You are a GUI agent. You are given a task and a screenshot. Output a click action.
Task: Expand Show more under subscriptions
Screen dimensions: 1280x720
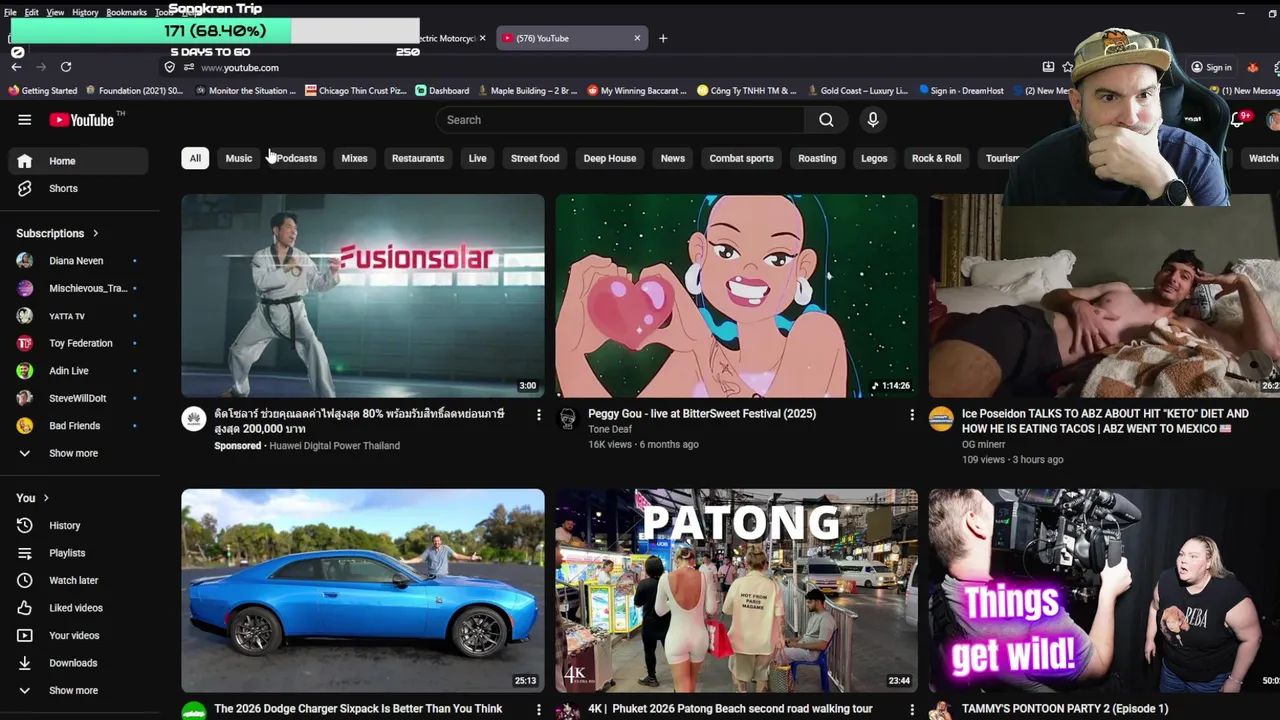80,453
